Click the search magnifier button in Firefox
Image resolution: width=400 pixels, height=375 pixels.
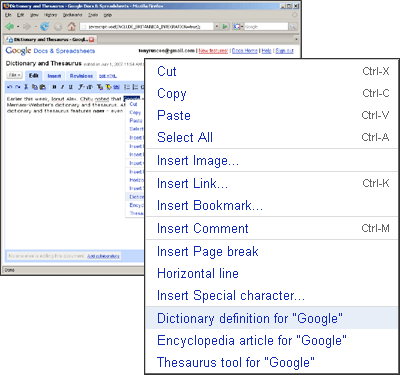click(293, 26)
